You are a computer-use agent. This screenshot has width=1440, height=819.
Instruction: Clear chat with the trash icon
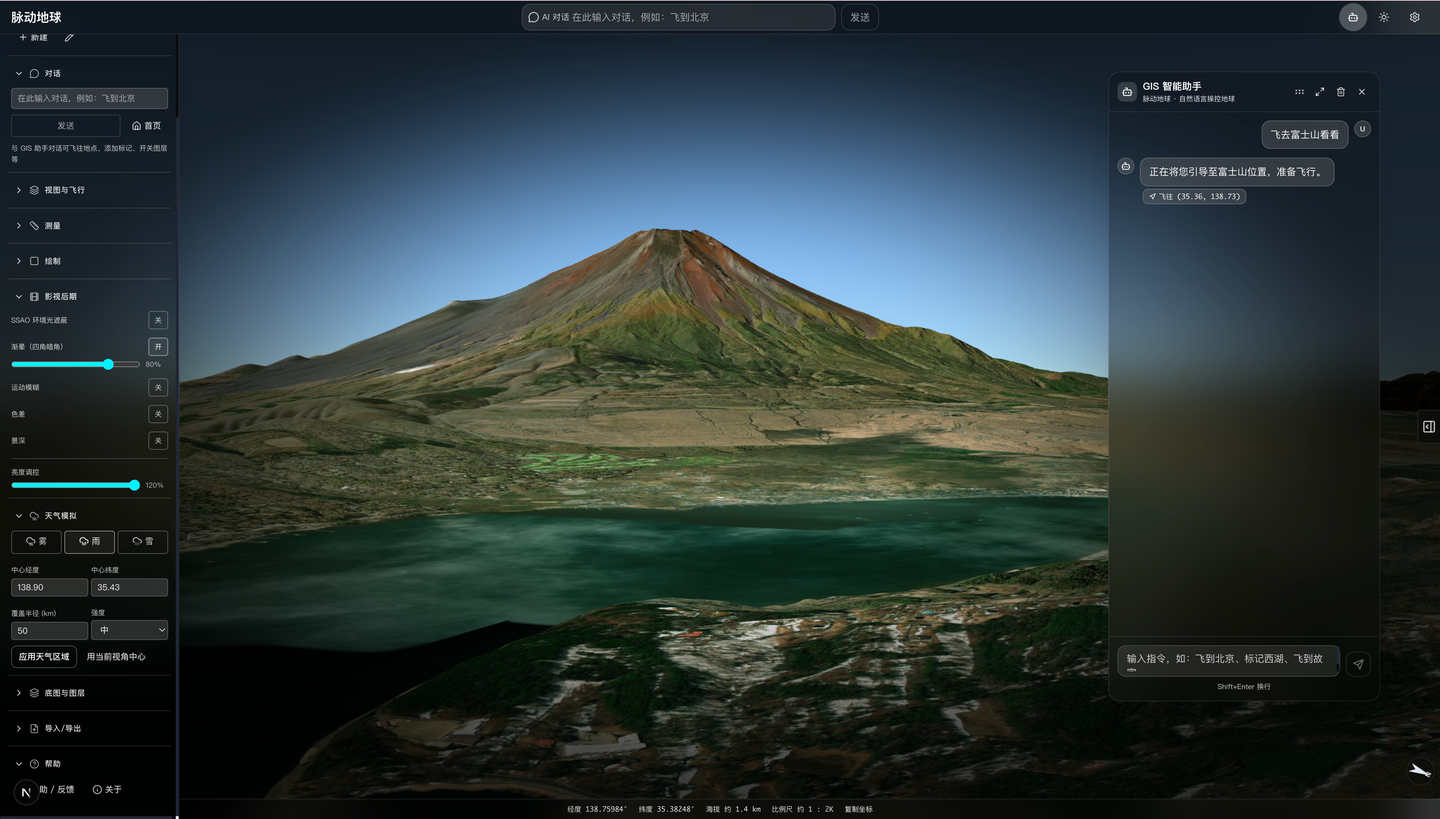(x=1341, y=92)
